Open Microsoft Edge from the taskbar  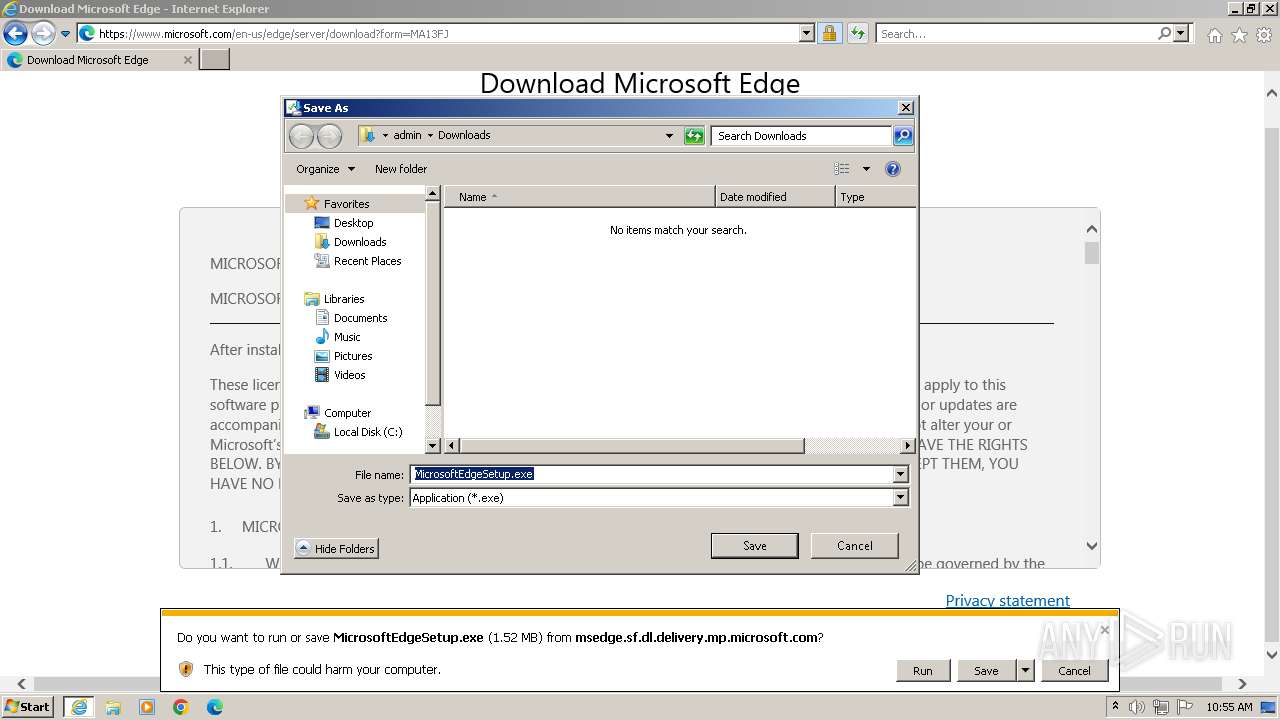[214, 707]
